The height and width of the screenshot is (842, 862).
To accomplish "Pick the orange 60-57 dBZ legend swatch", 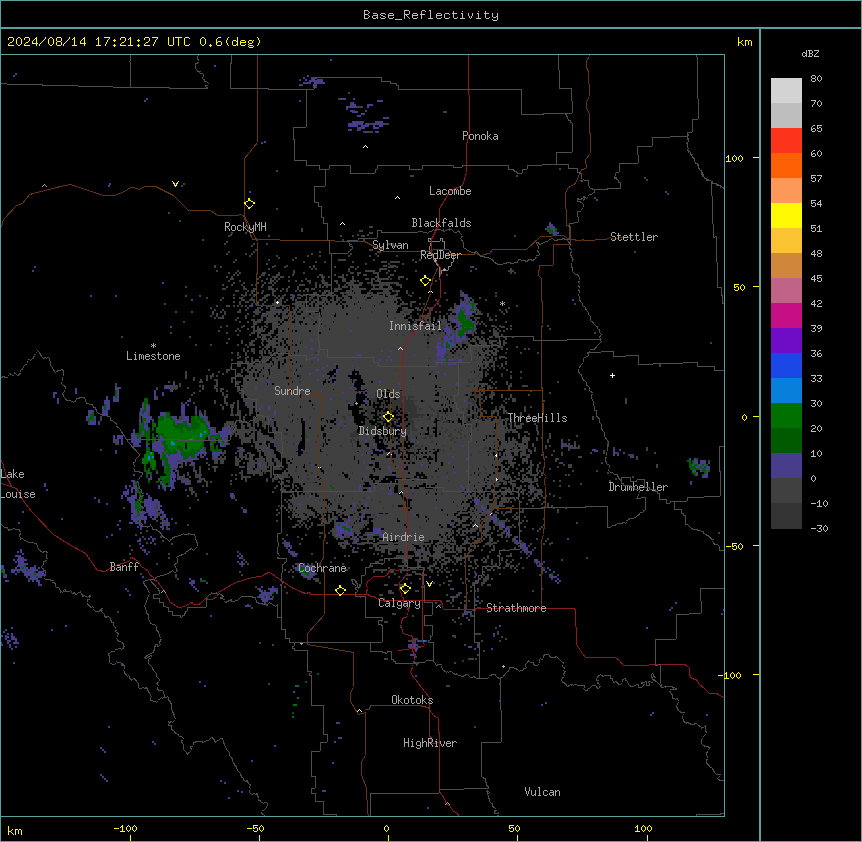I will tap(786, 165).
